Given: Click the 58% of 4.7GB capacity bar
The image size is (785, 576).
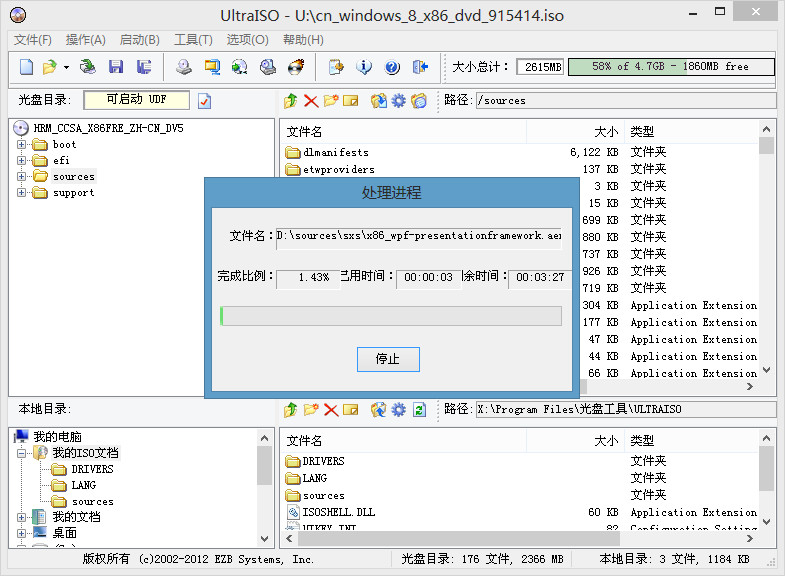Looking at the screenshot, I should click(671, 67).
